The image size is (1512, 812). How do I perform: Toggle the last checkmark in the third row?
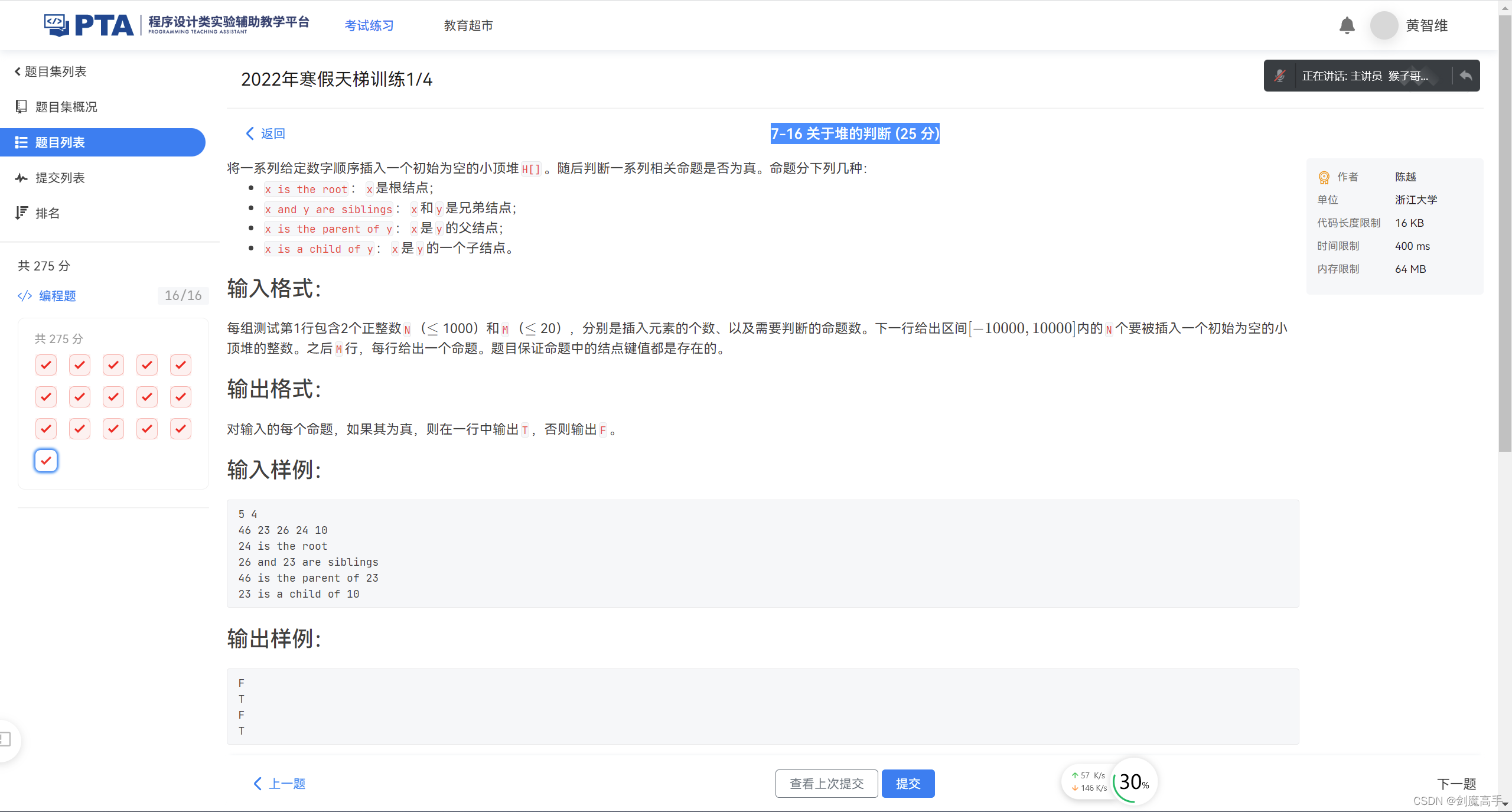click(181, 429)
